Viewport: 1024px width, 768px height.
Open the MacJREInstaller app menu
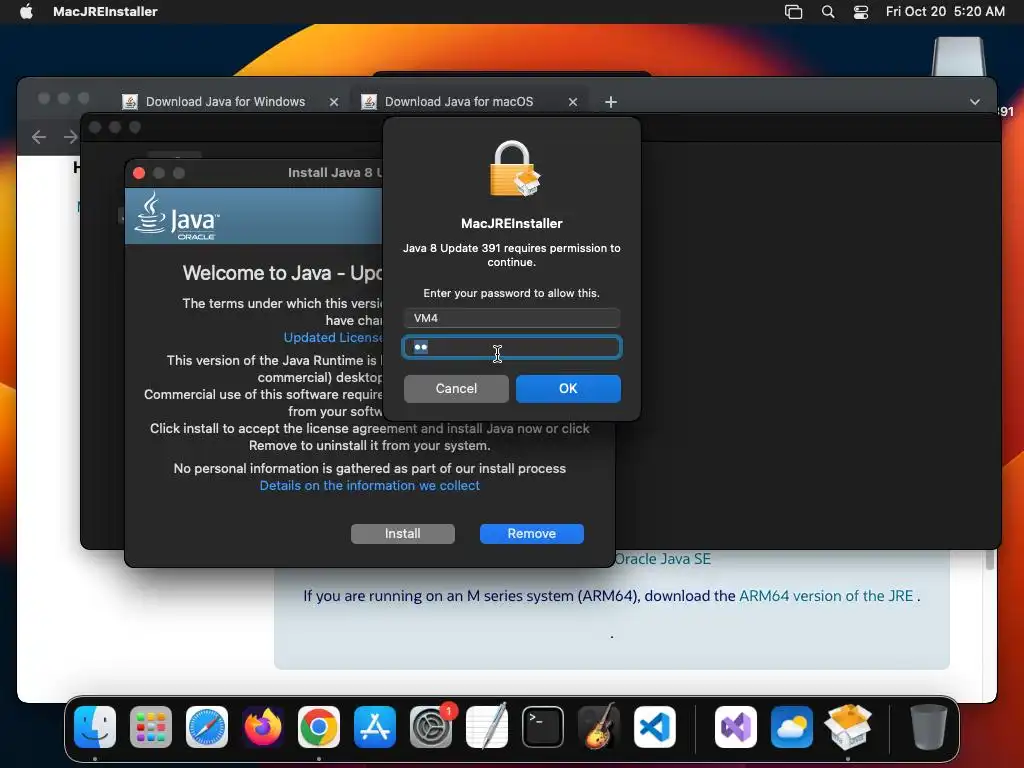click(105, 11)
